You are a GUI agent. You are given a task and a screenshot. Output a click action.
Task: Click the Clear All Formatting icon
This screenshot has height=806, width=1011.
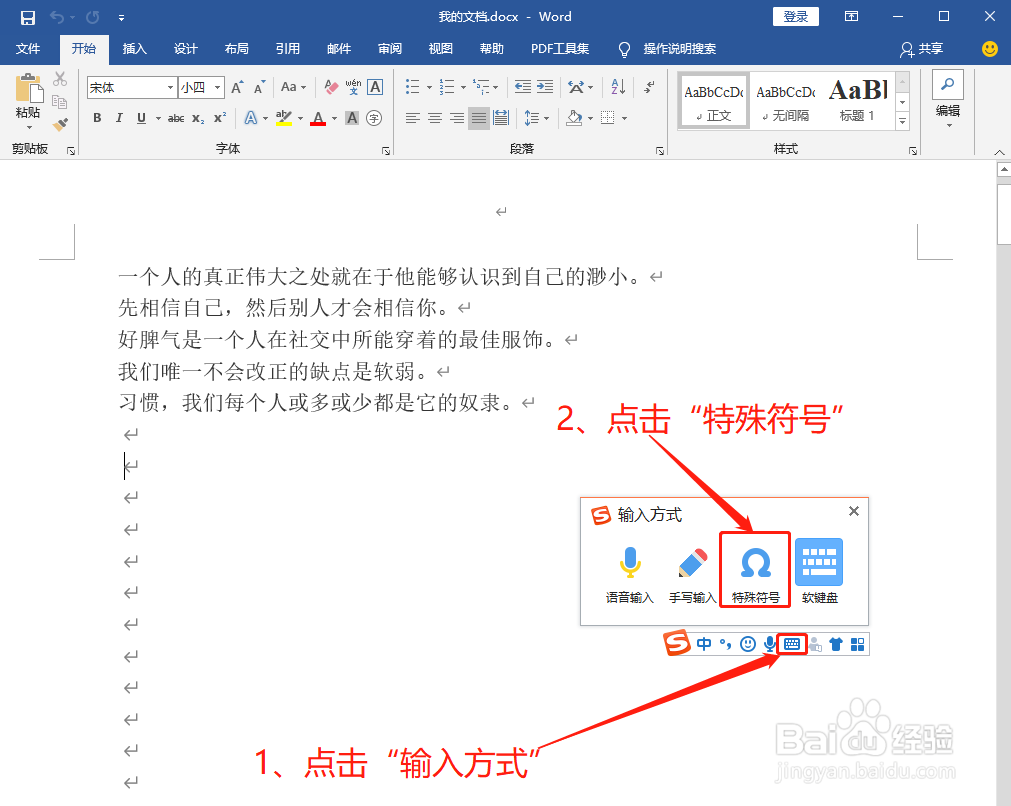[x=329, y=86]
